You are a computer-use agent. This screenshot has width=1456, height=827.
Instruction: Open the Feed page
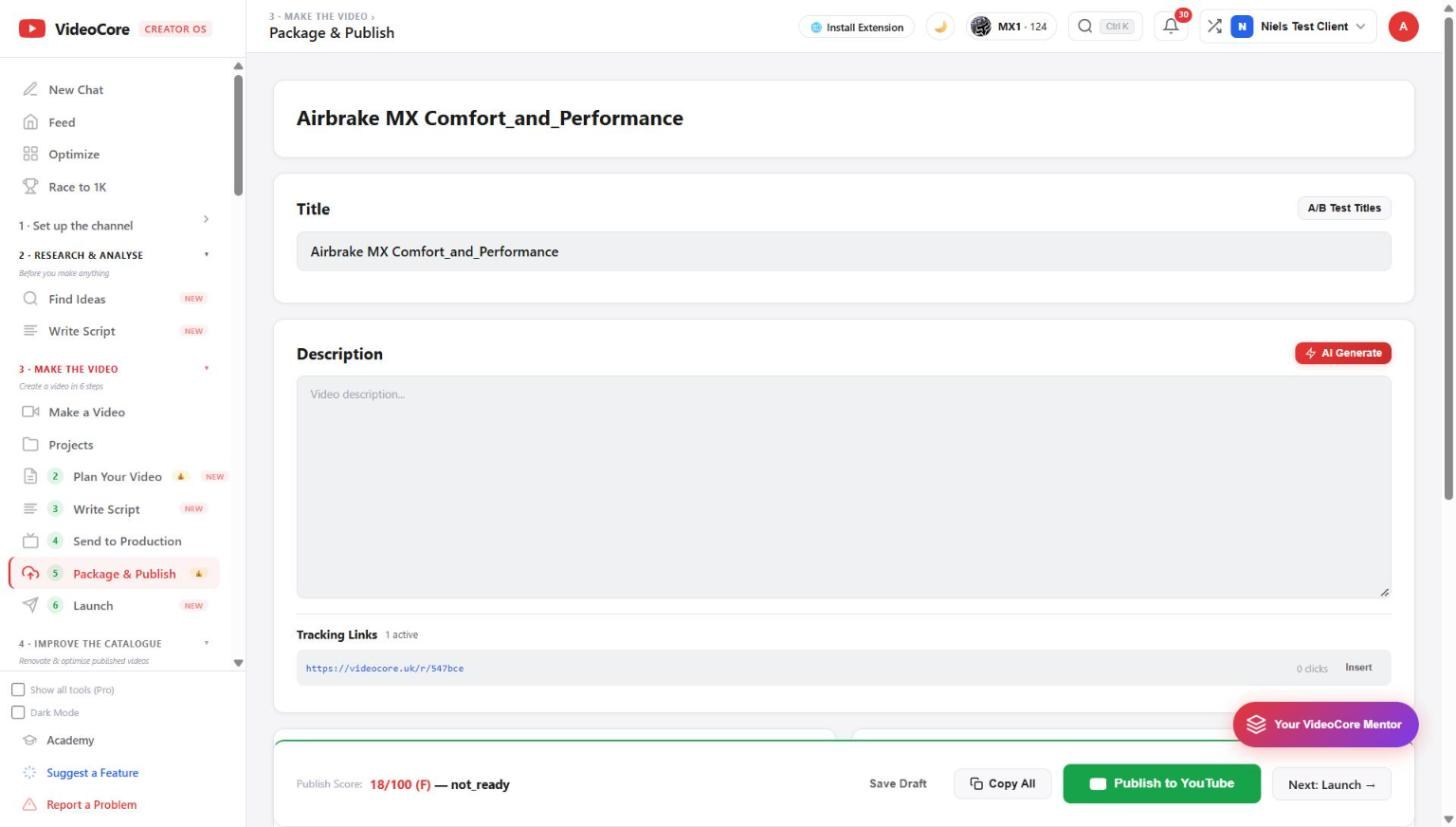pyautogui.click(x=62, y=122)
